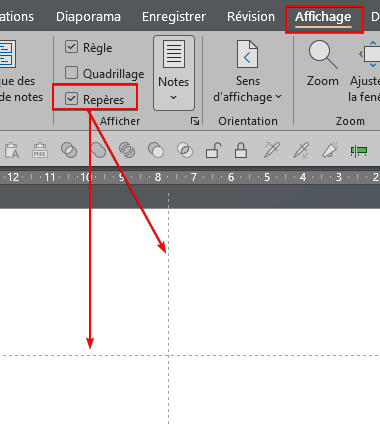This screenshot has width=380, height=426.
Task: Switch to the Révision tab
Action: [251, 17]
